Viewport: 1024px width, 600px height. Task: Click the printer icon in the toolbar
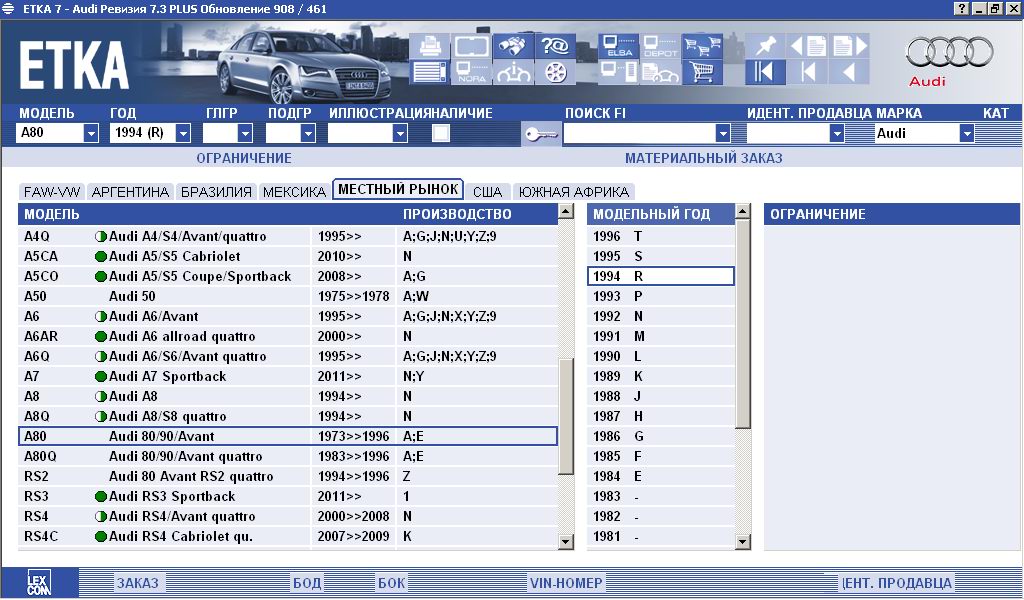[x=429, y=46]
